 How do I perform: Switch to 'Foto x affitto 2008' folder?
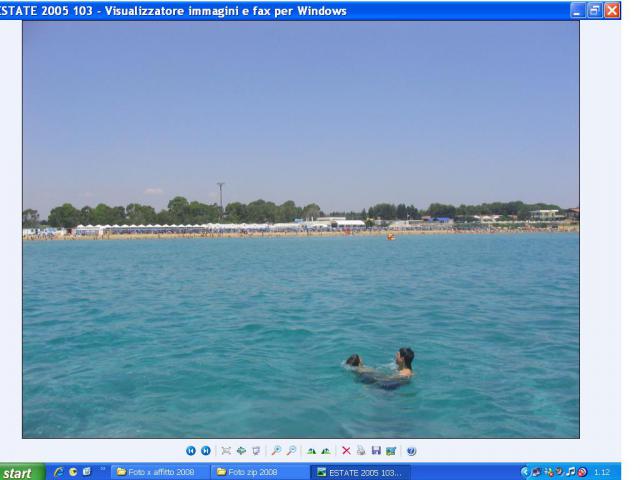pyautogui.click(x=160, y=471)
